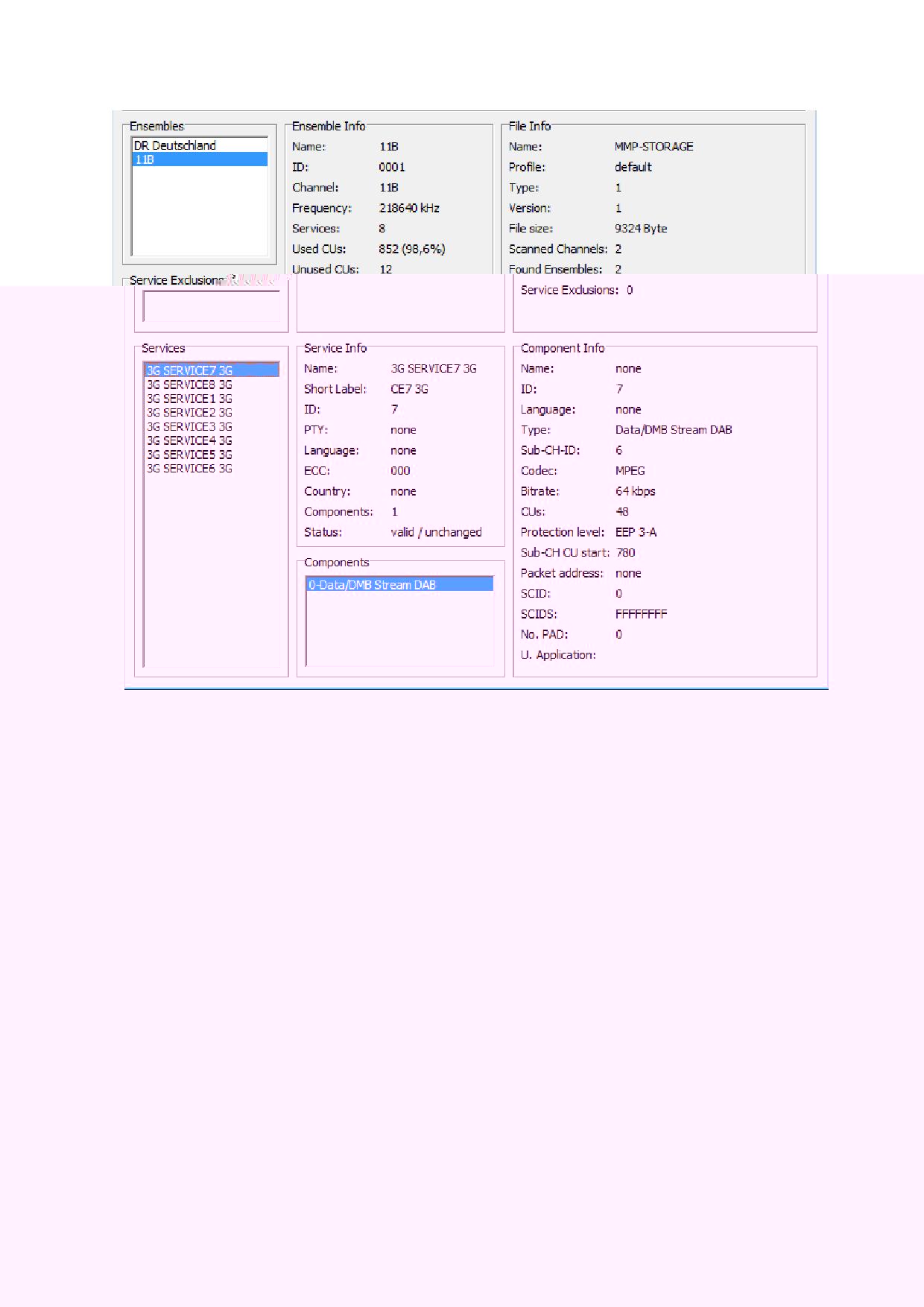The image size is (924, 1307).
Task: Select 3G SERVICE1 3G in Services
Action: click(x=189, y=399)
